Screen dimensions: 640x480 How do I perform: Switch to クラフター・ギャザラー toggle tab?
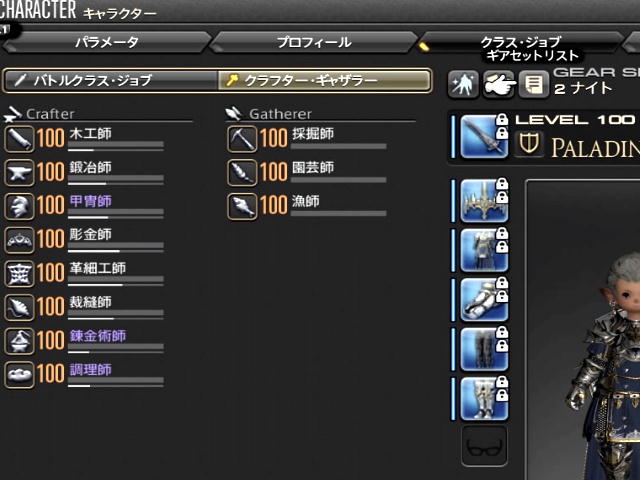pos(324,80)
